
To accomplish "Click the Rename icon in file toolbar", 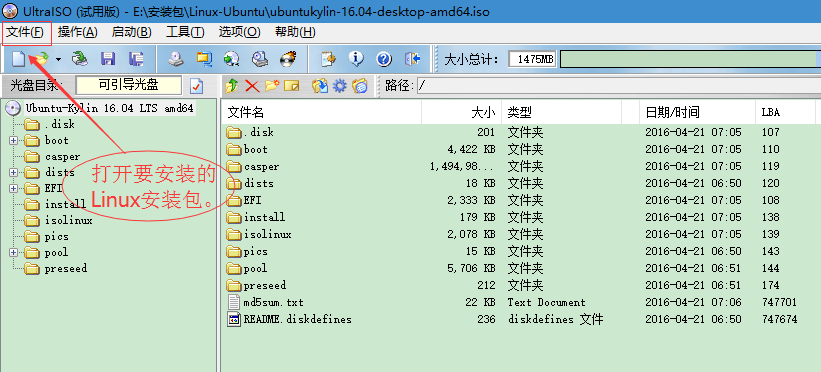I will (x=291, y=86).
